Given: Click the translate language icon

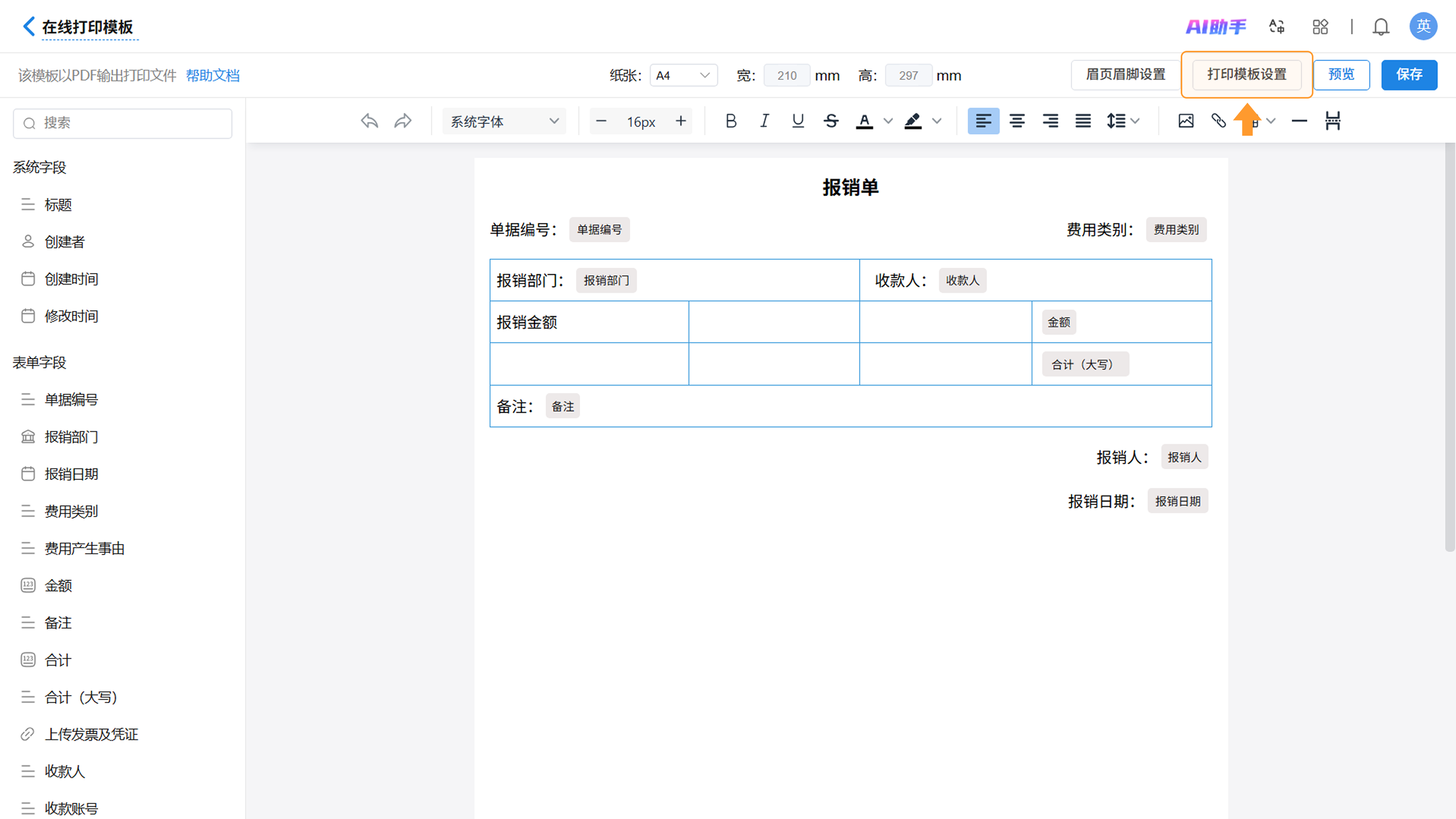Looking at the screenshot, I should (x=1277, y=27).
